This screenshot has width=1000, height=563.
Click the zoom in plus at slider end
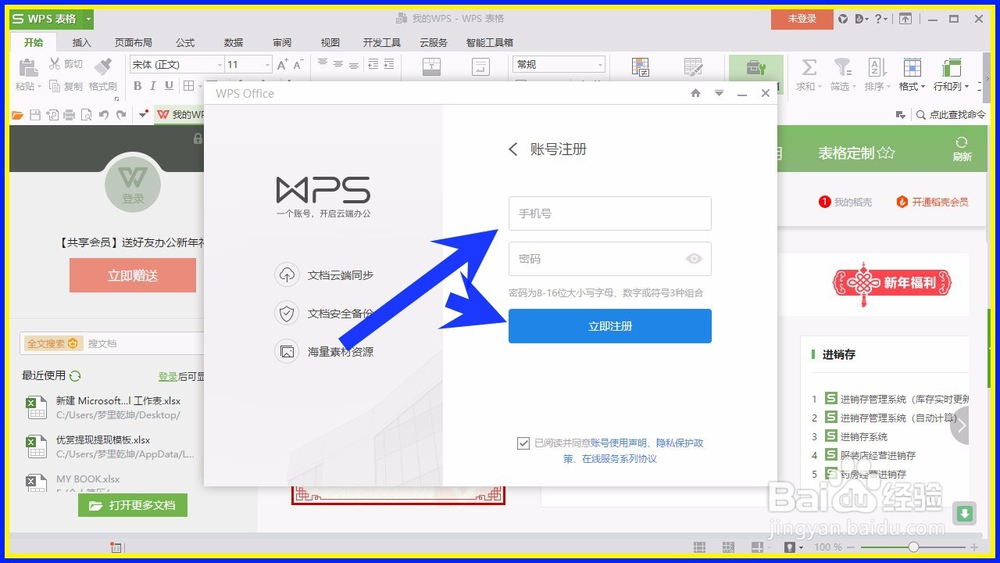(x=974, y=547)
